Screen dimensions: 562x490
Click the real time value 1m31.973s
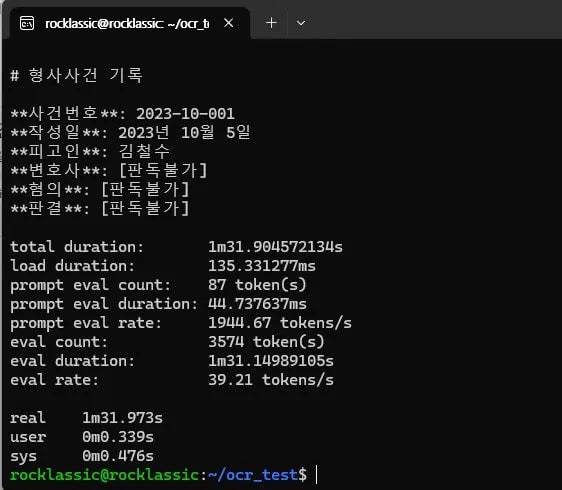122,418
